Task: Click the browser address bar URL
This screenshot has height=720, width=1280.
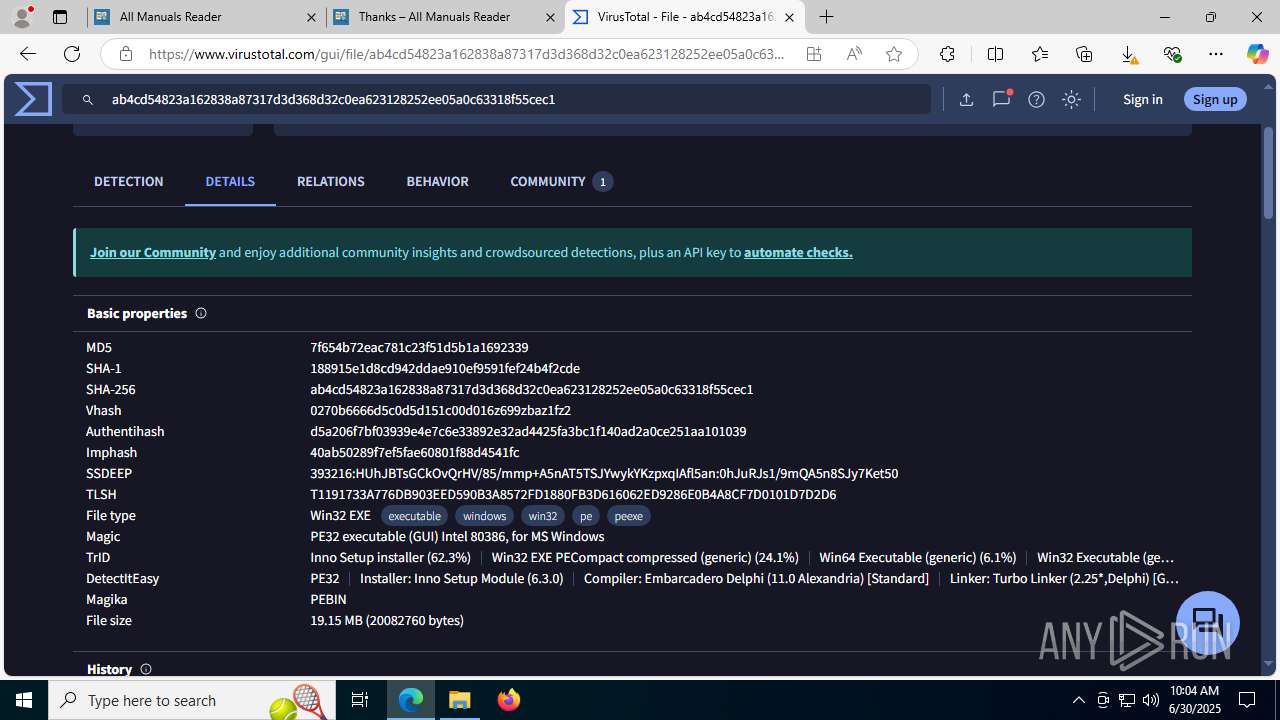Action: click(467, 54)
